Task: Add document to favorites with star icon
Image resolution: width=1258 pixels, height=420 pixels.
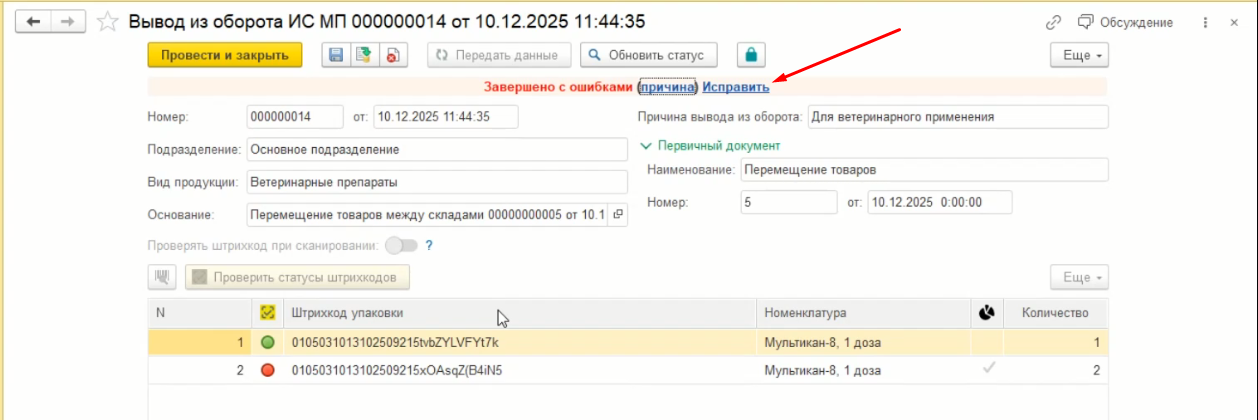Action: [107, 22]
